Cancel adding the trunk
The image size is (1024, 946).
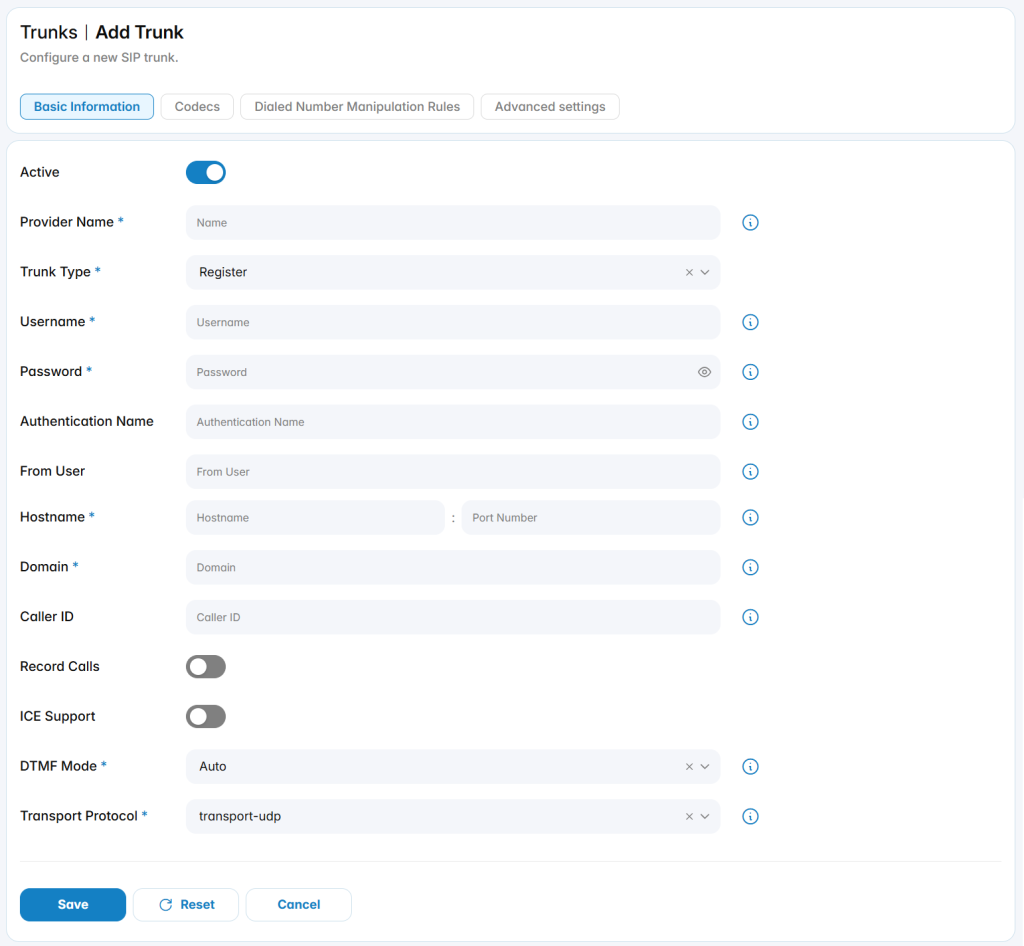click(298, 904)
